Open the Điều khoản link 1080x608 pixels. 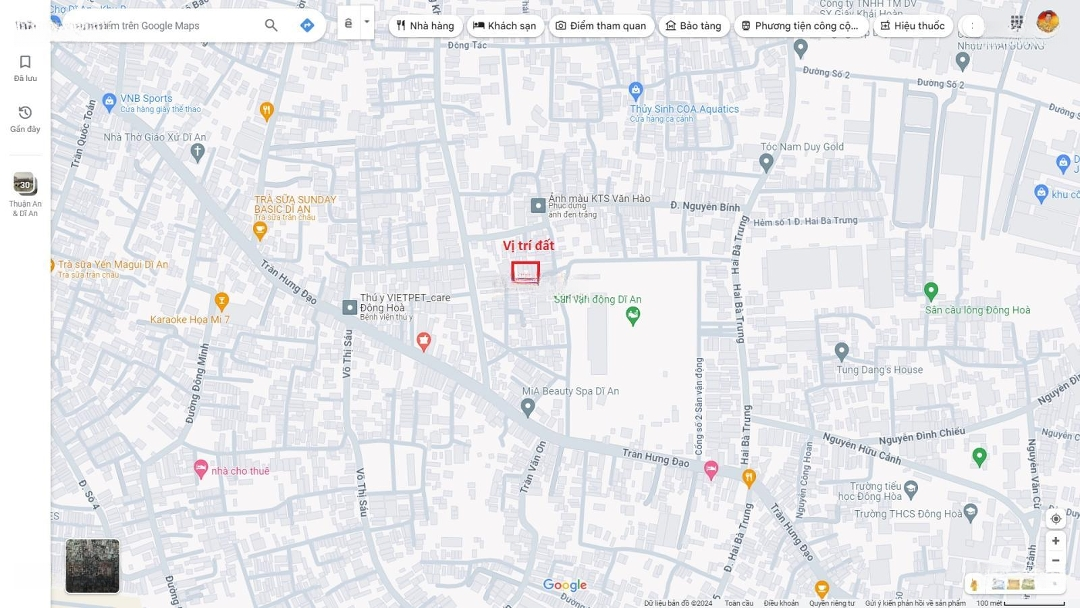pos(781,603)
